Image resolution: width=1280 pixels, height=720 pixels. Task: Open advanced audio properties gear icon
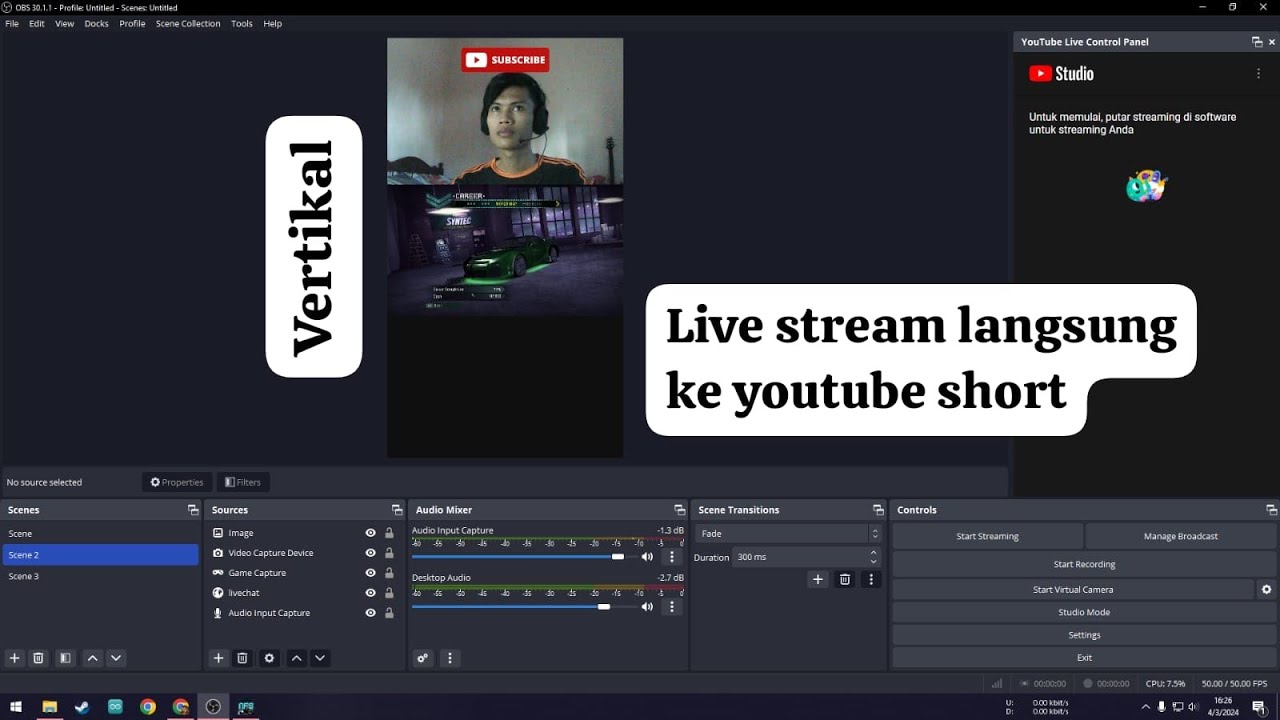[423, 658]
